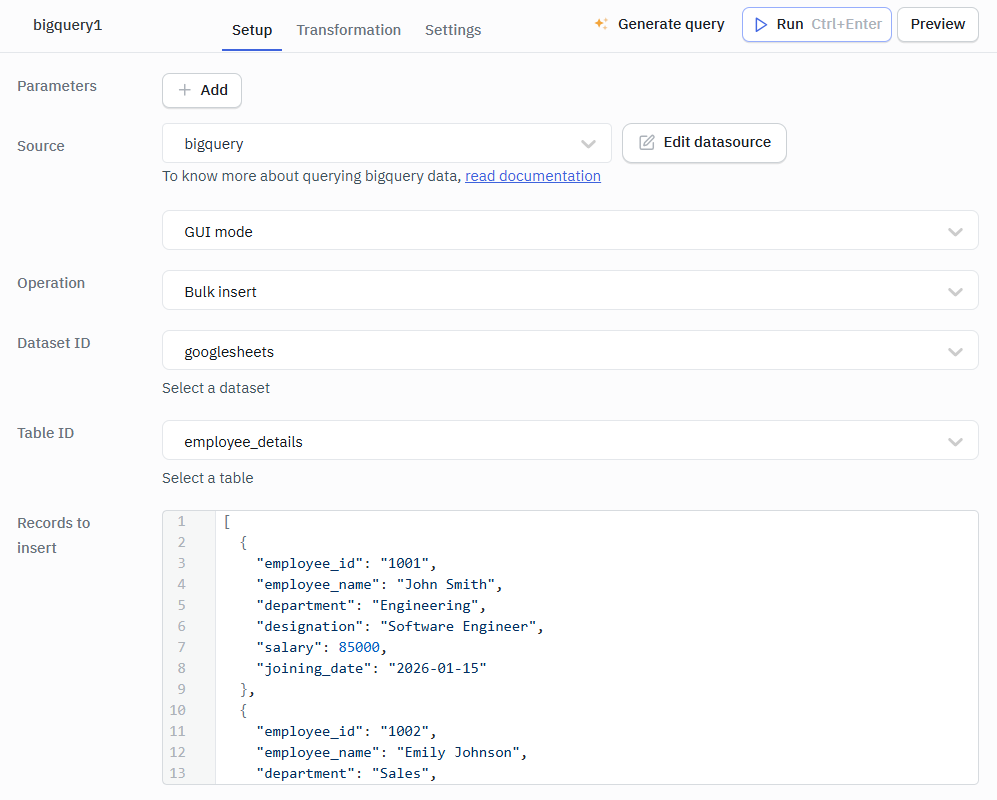The width and height of the screenshot is (997, 800).
Task: Click the Run play triangle icon
Action: (x=760, y=24)
